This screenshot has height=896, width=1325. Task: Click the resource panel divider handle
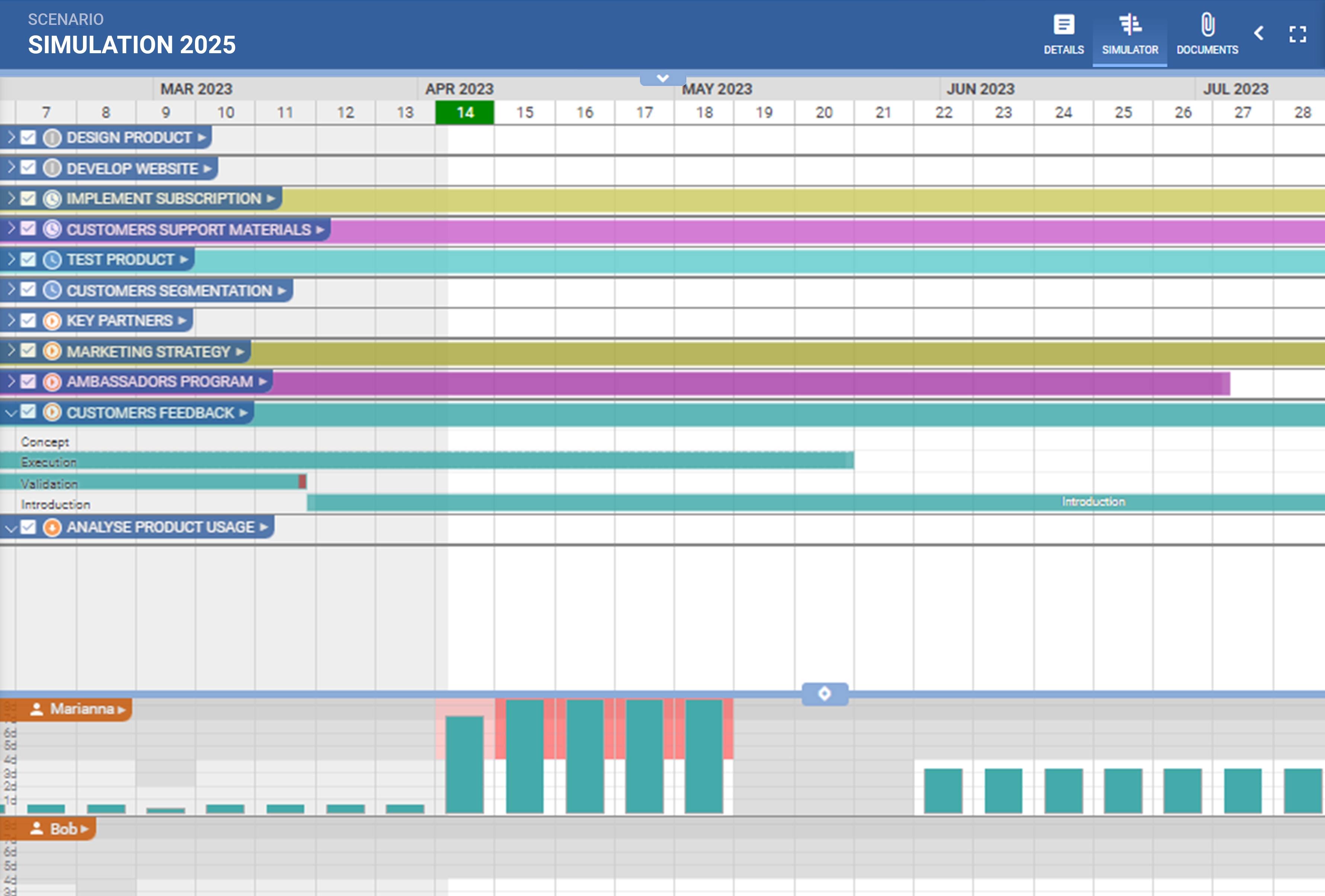coord(825,694)
